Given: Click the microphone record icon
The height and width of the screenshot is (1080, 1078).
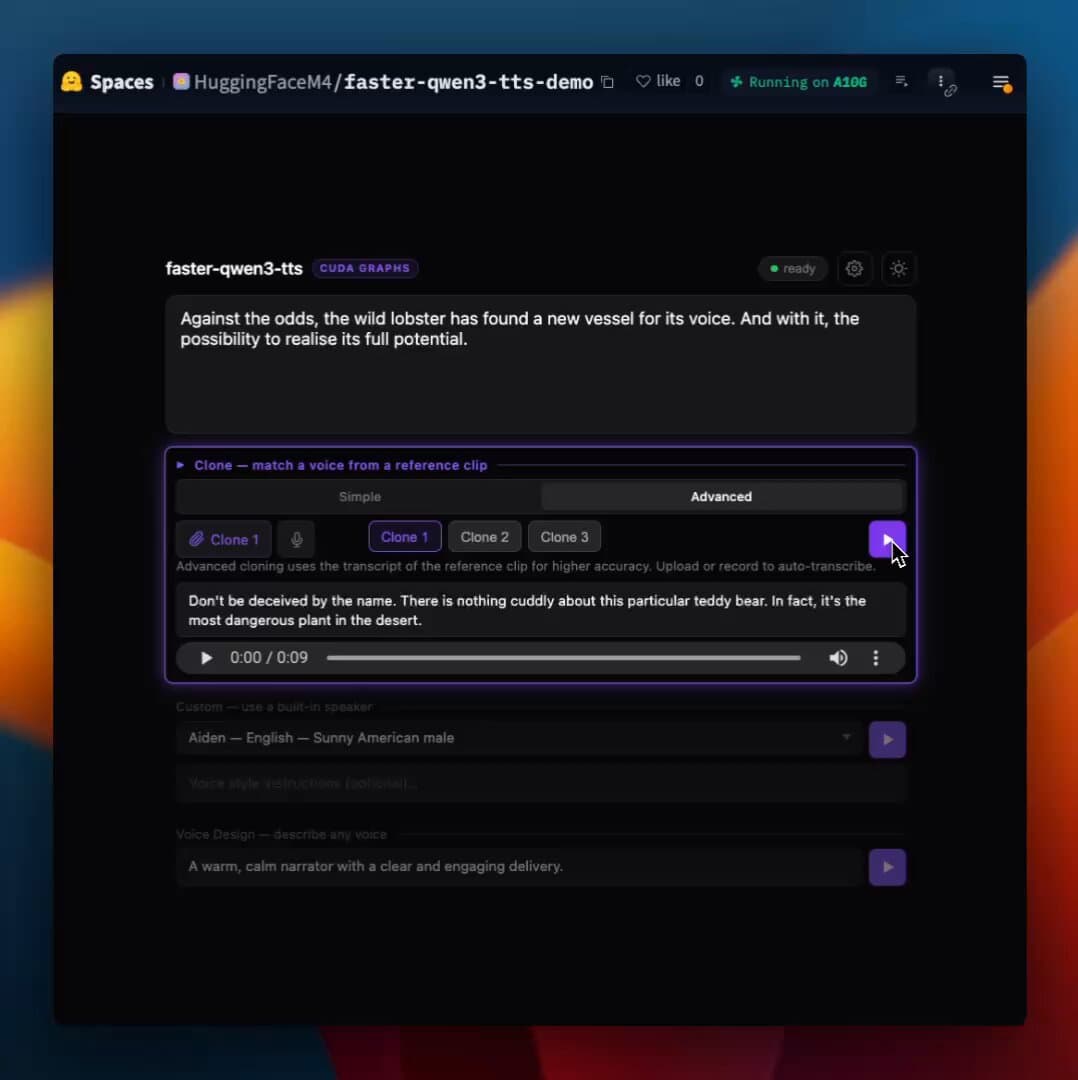Looking at the screenshot, I should 296,539.
